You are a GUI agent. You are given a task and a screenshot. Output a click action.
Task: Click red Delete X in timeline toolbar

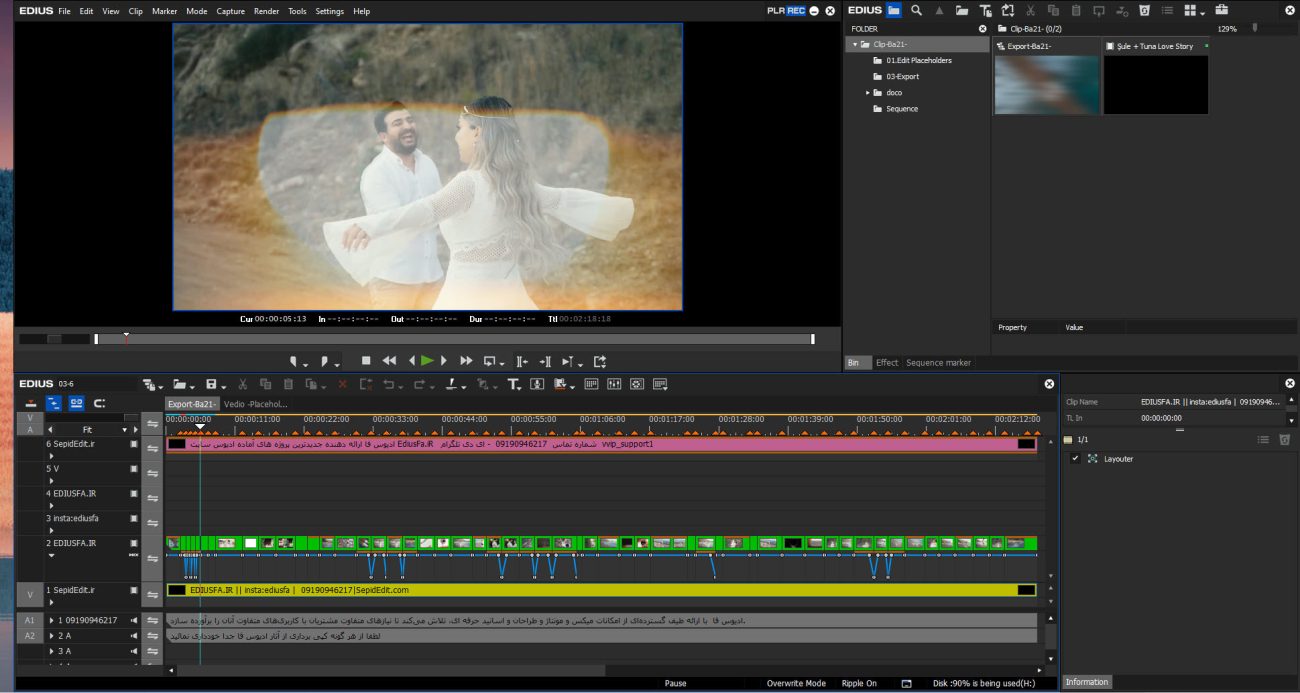coord(343,384)
